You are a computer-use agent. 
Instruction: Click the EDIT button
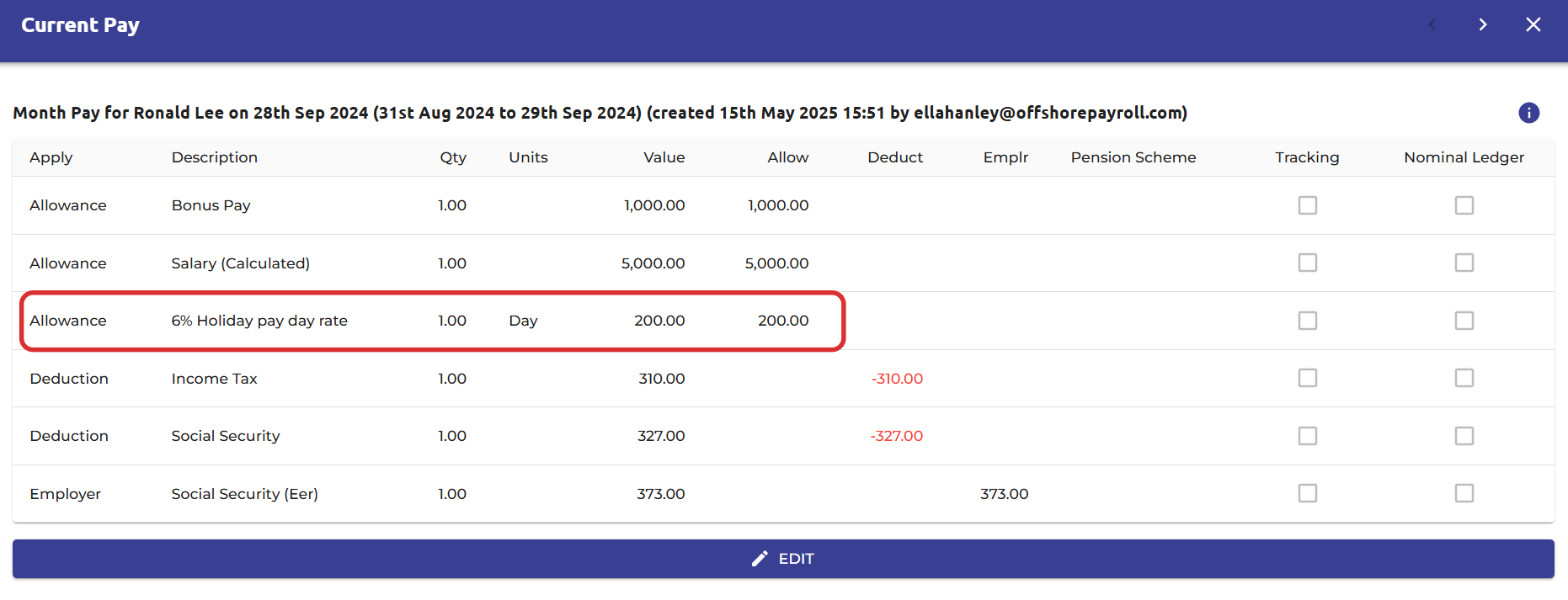783,559
